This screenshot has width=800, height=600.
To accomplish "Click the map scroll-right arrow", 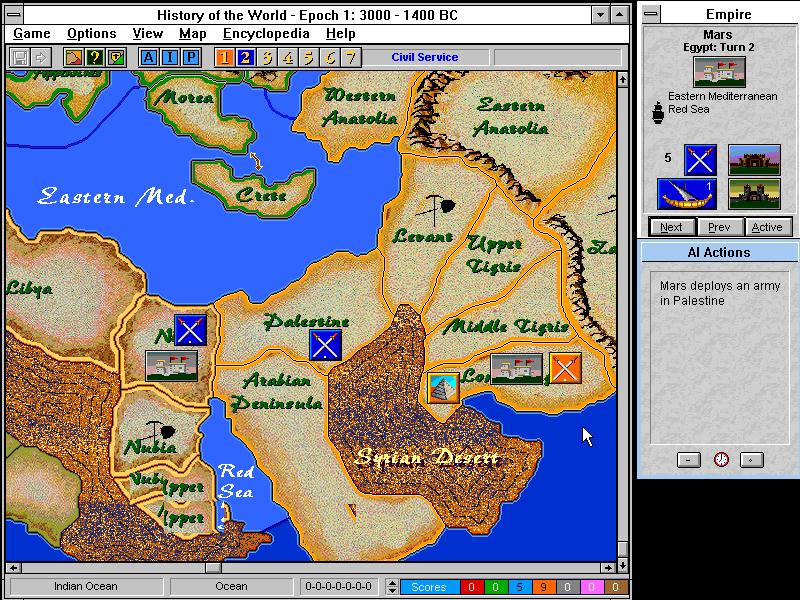I will point(608,567).
